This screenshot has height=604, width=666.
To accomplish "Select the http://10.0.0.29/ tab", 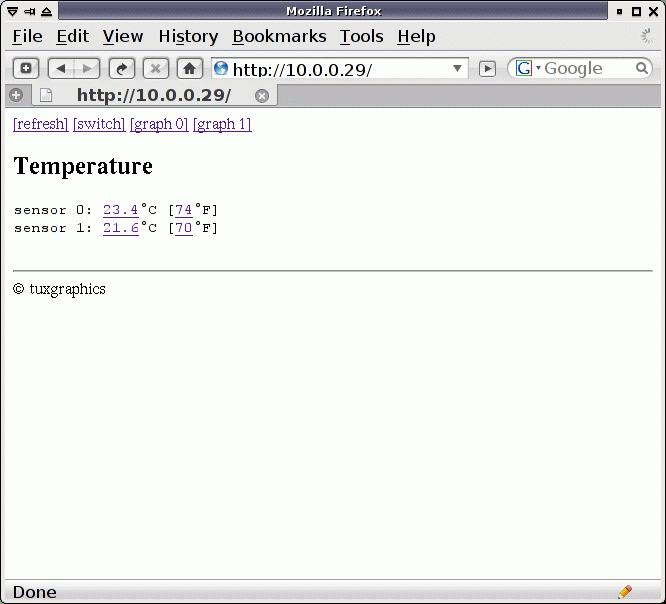I will pos(155,95).
